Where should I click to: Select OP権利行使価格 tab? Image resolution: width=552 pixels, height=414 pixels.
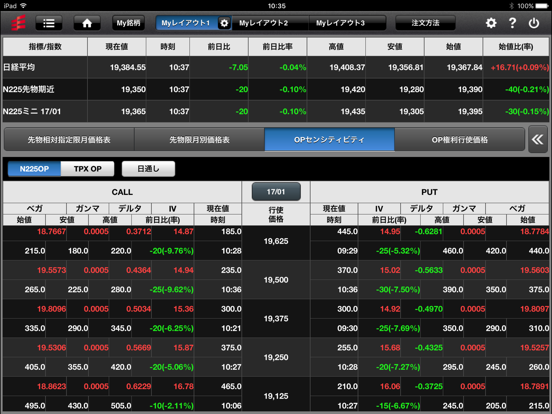pos(459,140)
